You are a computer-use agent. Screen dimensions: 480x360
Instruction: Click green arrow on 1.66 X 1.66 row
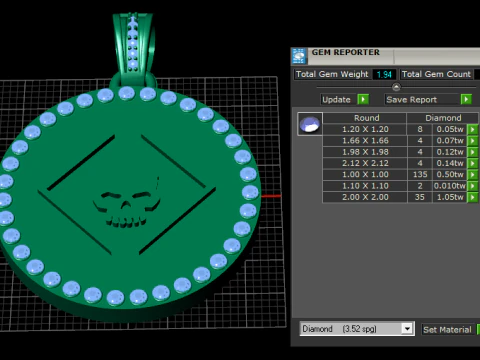(x=472, y=141)
